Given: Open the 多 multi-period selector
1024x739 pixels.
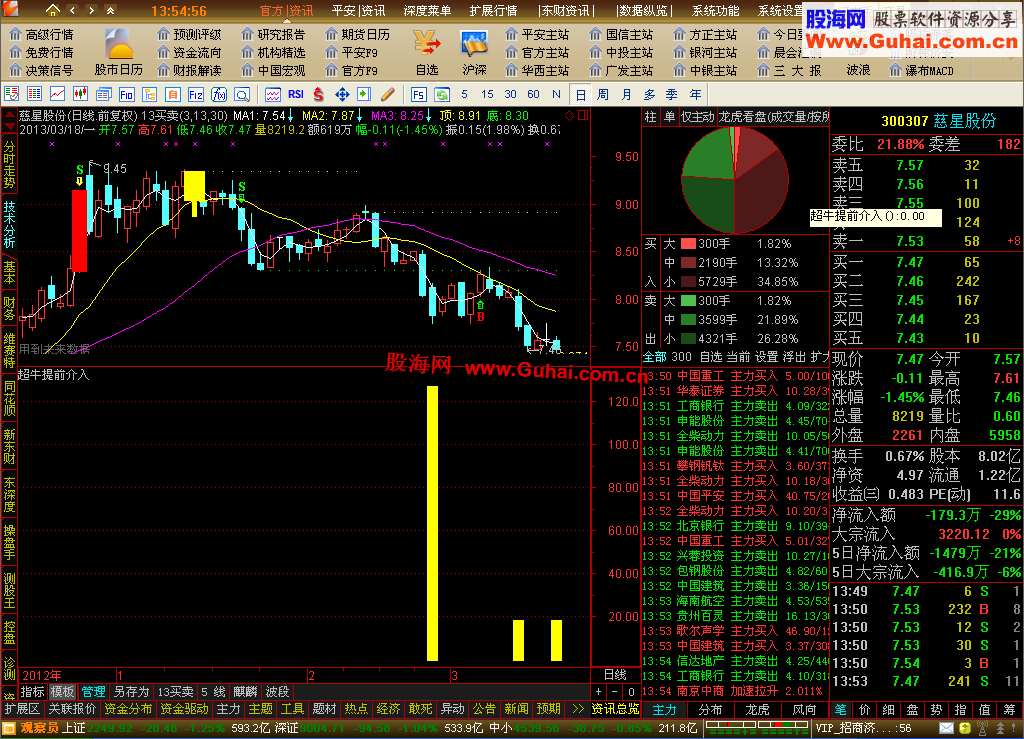Looking at the screenshot, I should tap(649, 95).
